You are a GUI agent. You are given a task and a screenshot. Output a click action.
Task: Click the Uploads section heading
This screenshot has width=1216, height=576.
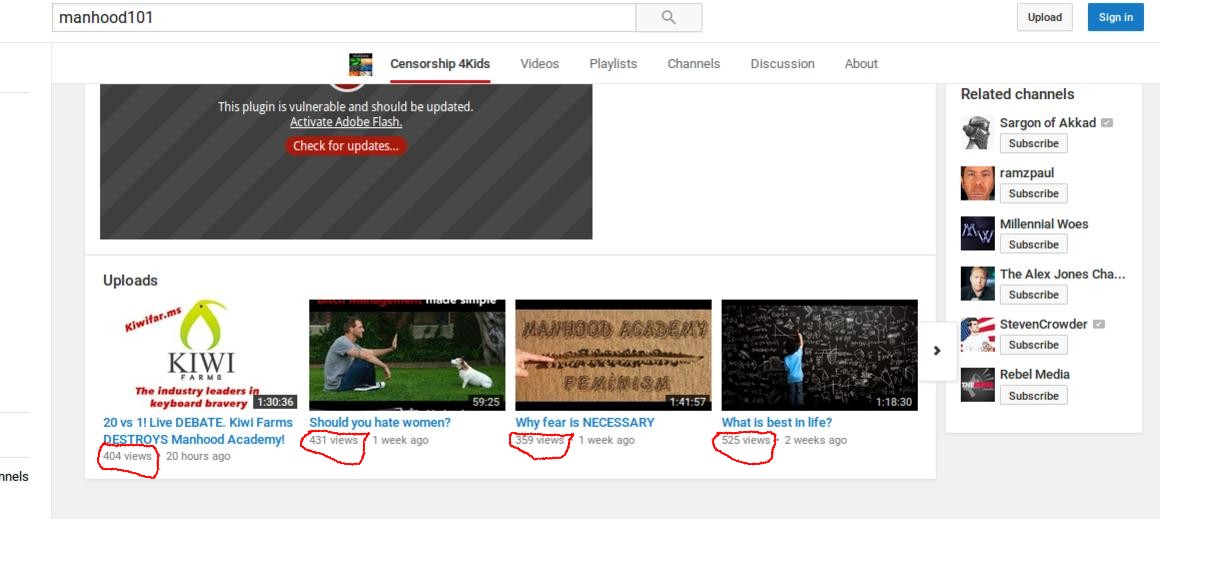pos(131,281)
